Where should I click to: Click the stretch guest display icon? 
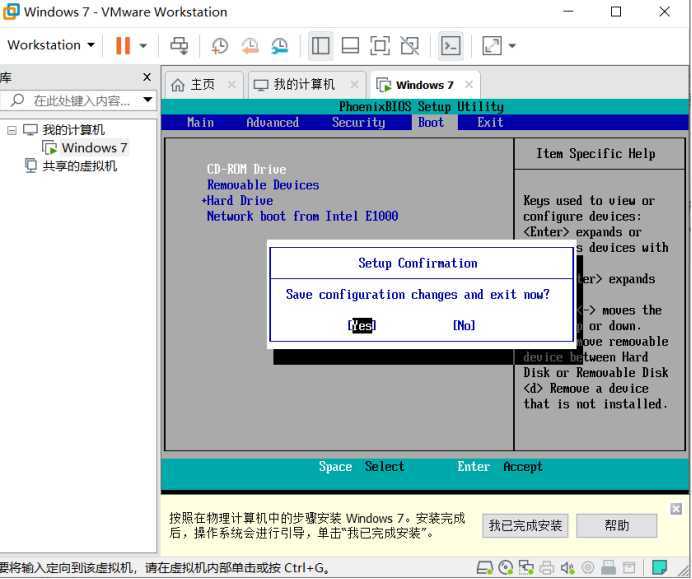[492, 45]
